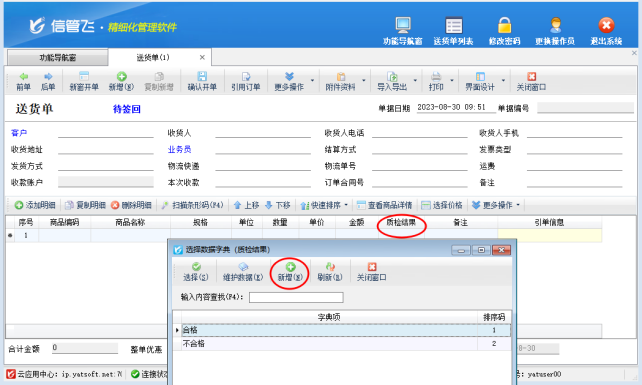Image resolution: width=642 pixels, height=385 pixels.
Task: Click the 新窗开单 toolbar button
Action: (84, 81)
